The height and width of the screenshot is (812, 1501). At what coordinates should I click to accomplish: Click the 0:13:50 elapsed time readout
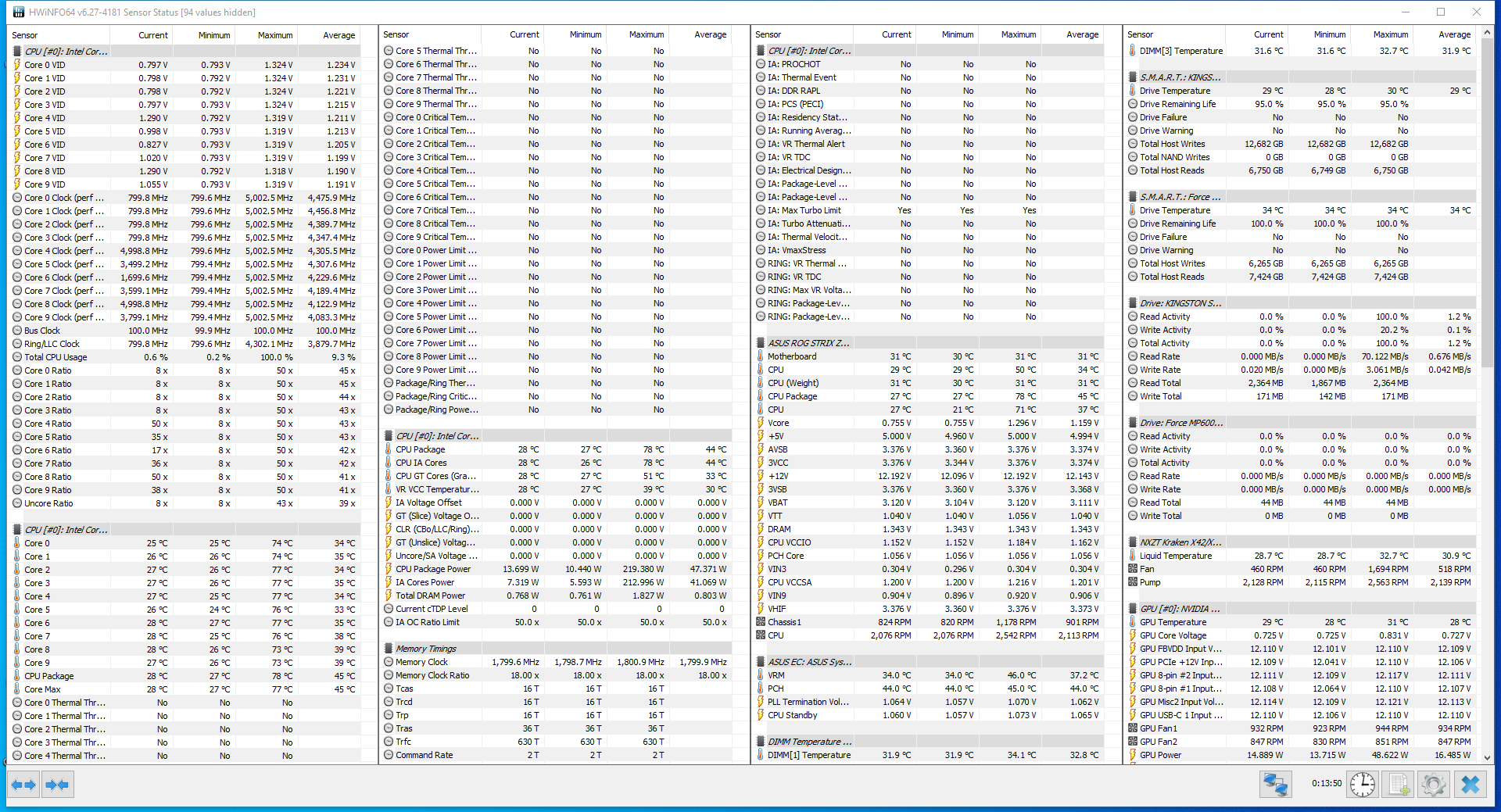1327,783
